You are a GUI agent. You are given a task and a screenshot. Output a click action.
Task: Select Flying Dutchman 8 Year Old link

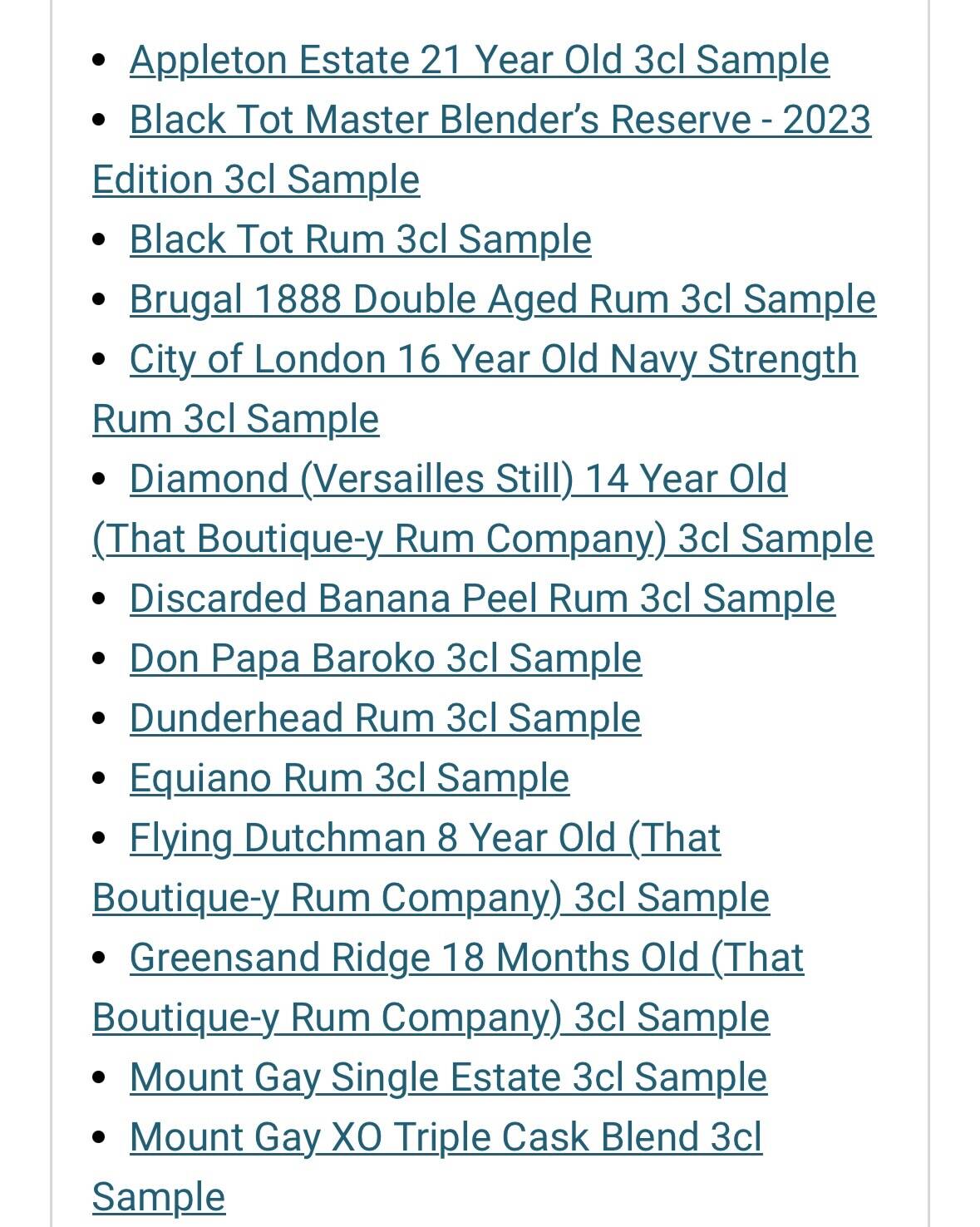425,838
